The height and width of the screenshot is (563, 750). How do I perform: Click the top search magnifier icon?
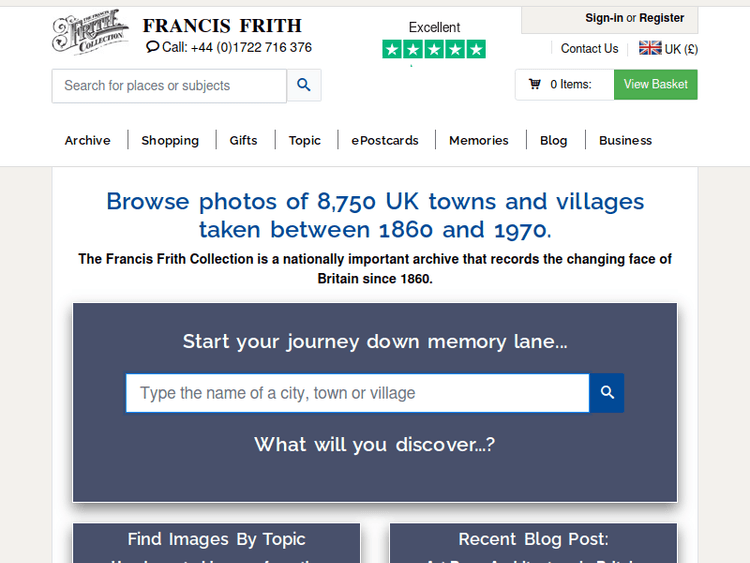click(x=304, y=85)
